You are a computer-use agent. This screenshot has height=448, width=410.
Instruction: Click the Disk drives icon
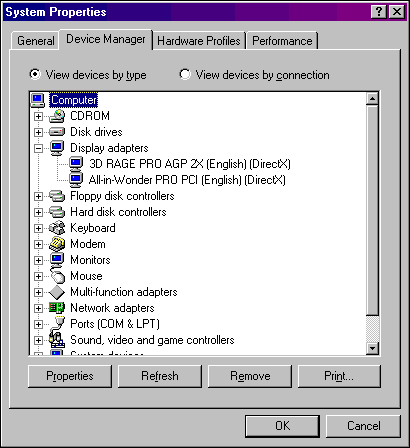(57, 132)
